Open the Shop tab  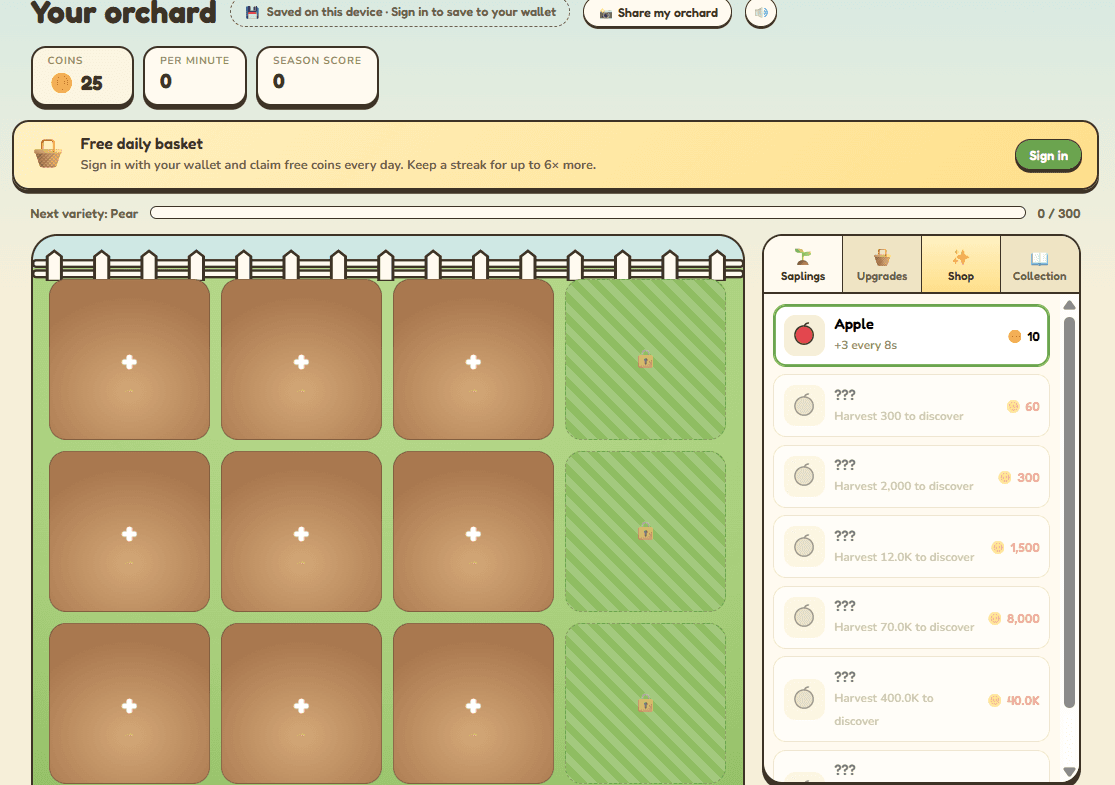point(961,265)
